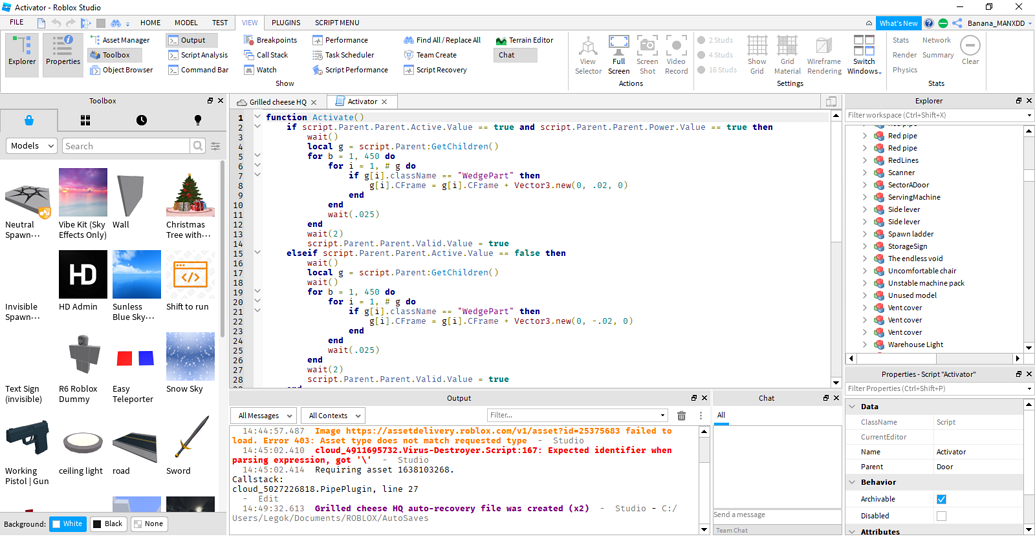Open Script Performance
Image resolution: width=1035 pixels, height=540 pixels.
point(351,69)
